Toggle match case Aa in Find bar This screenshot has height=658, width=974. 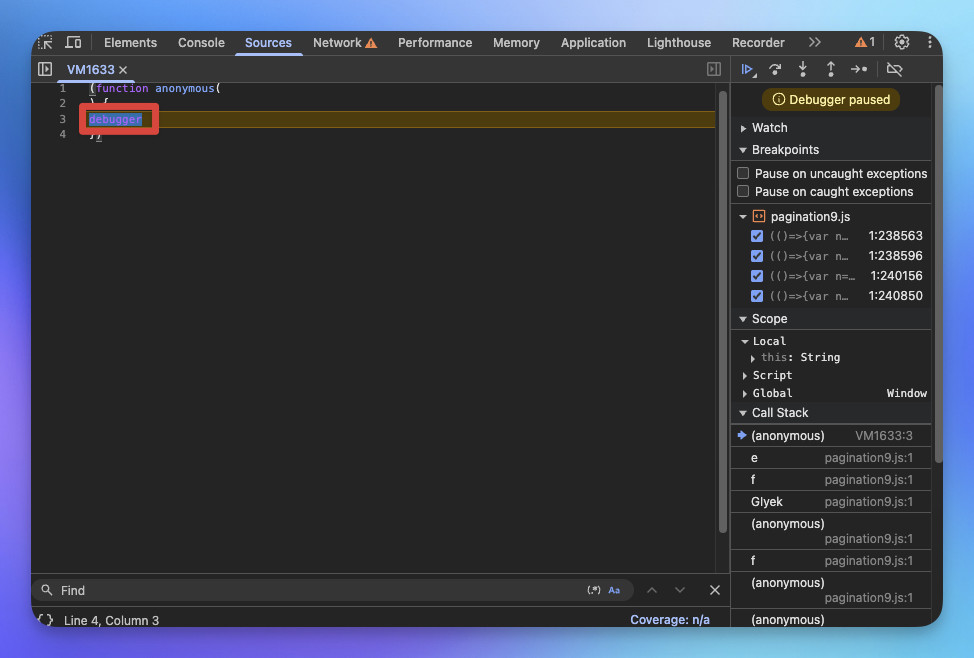(x=614, y=590)
